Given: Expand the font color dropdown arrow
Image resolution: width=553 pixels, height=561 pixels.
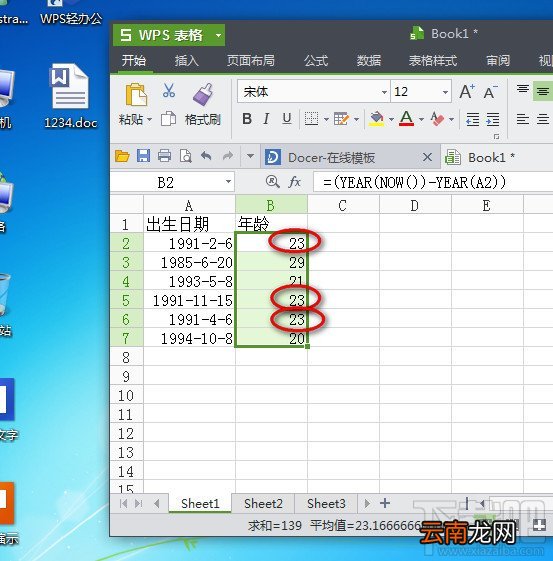Looking at the screenshot, I should 421,119.
